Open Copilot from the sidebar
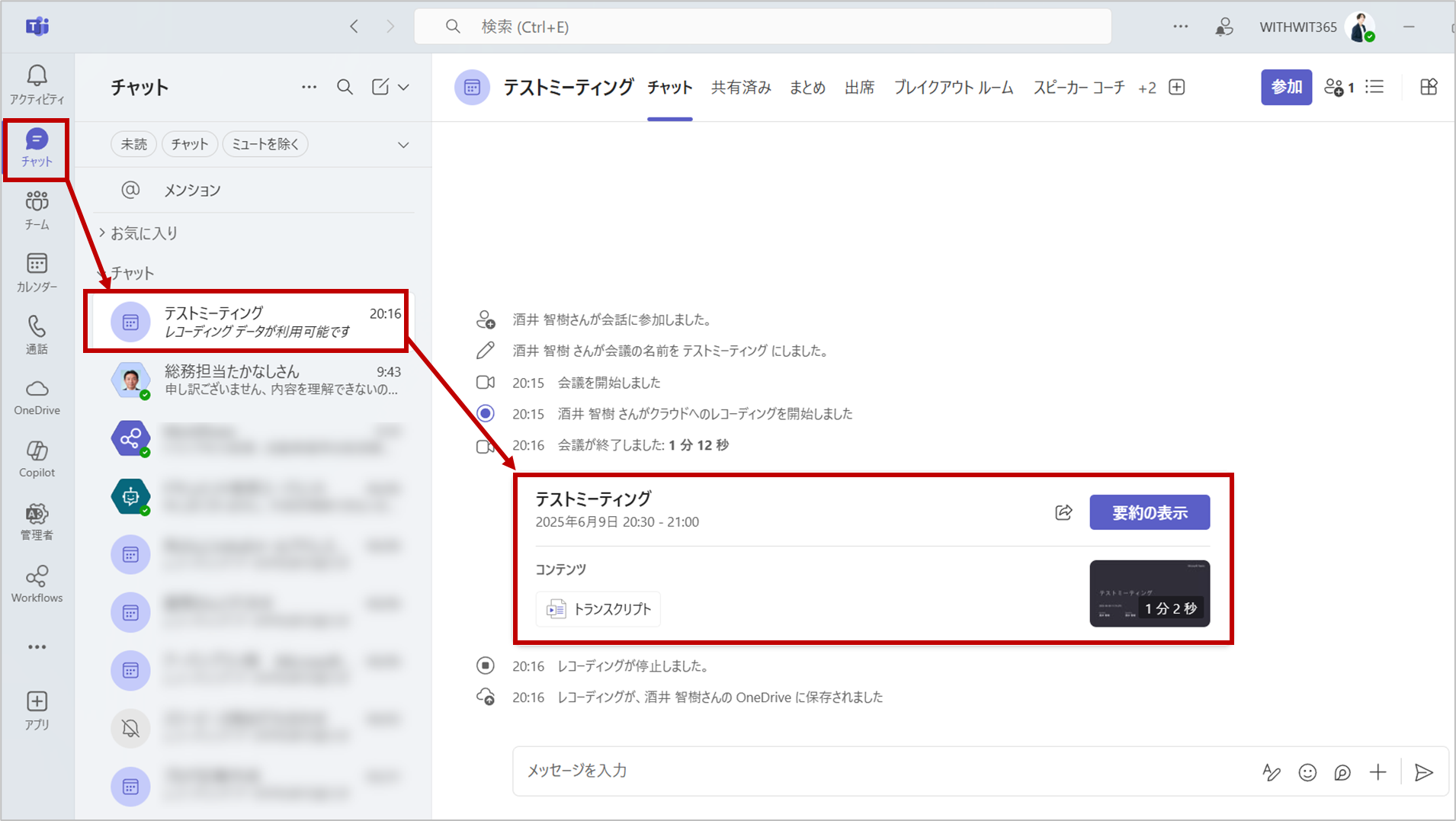This screenshot has width=1456, height=821. [x=36, y=457]
